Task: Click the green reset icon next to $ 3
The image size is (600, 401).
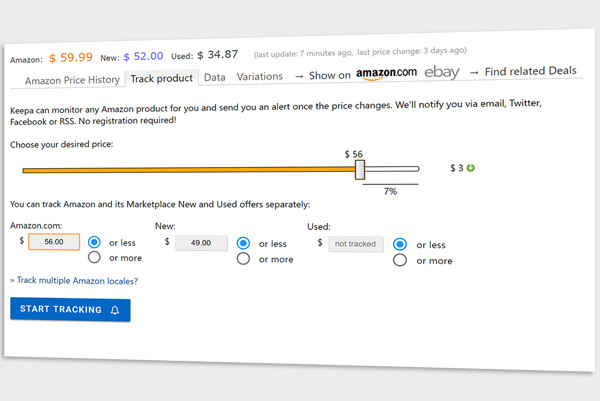Action: [471, 168]
